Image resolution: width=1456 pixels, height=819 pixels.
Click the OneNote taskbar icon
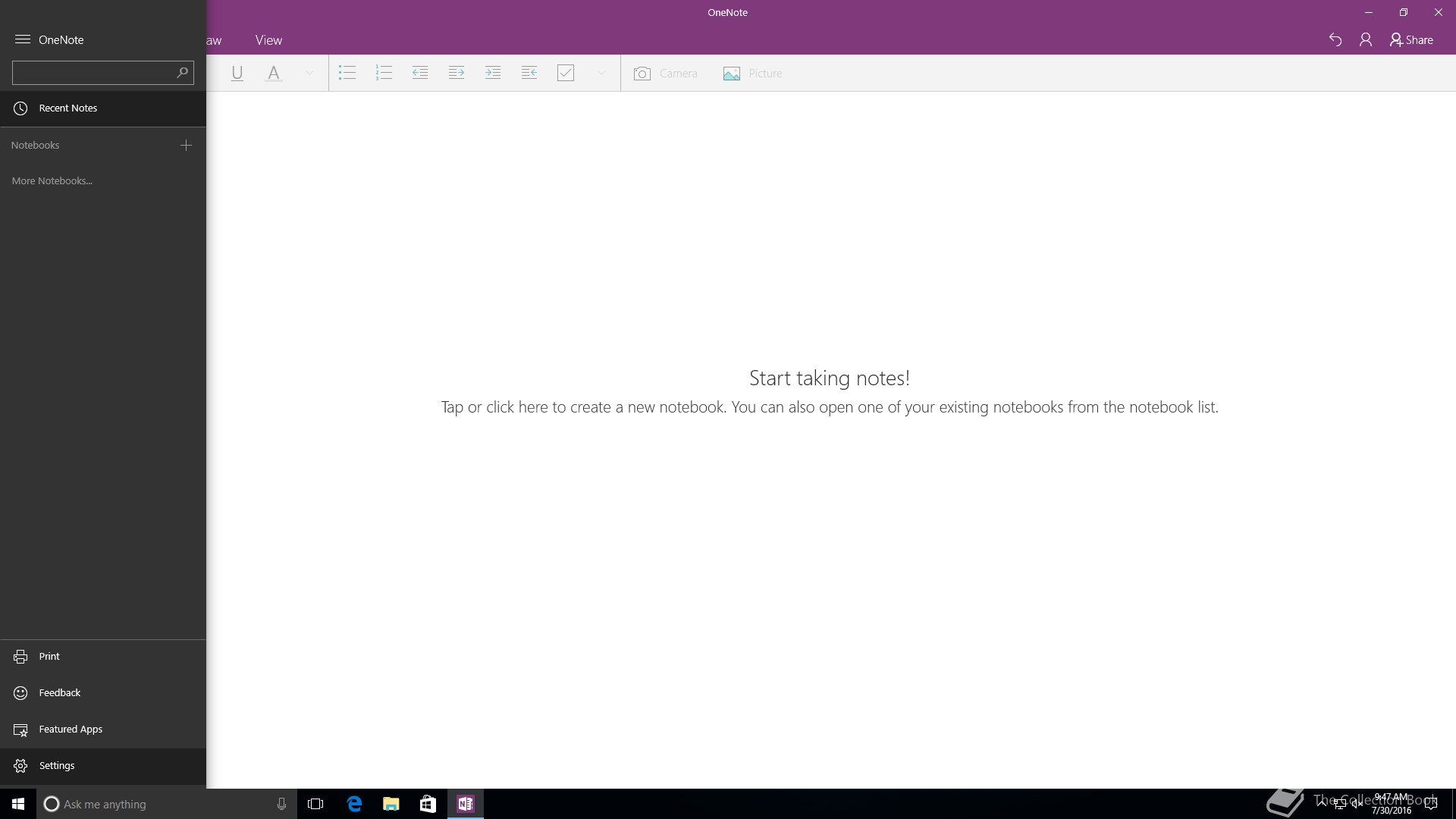point(466,804)
